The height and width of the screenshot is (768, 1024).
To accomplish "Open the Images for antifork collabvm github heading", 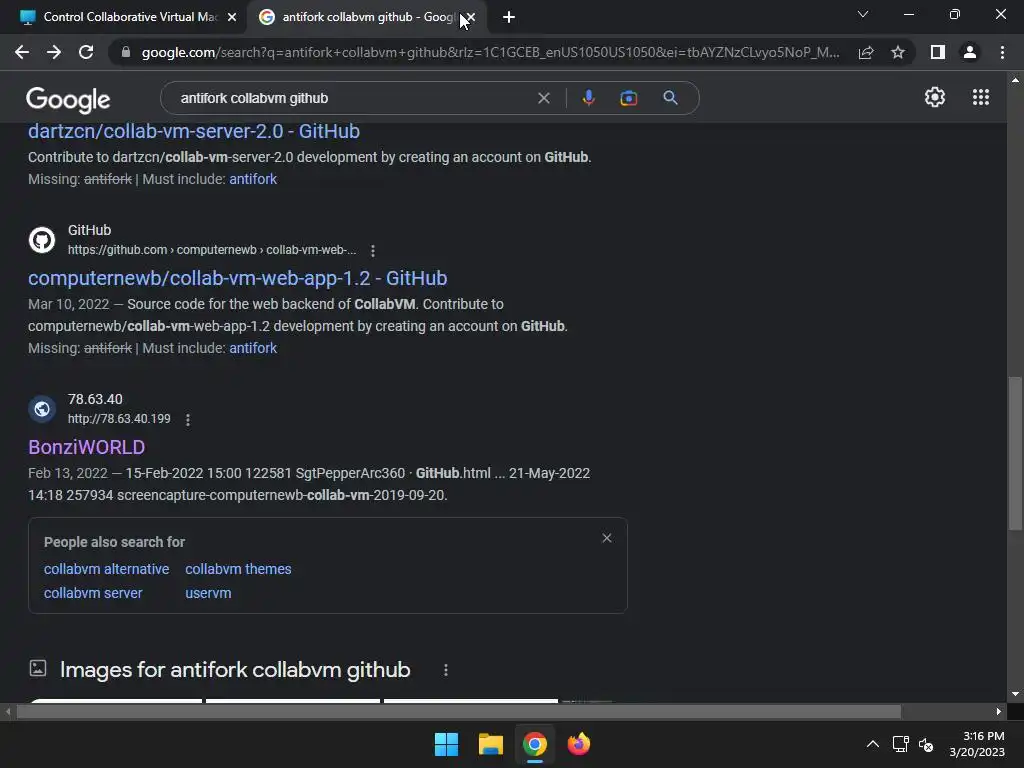I will coord(235,670).
